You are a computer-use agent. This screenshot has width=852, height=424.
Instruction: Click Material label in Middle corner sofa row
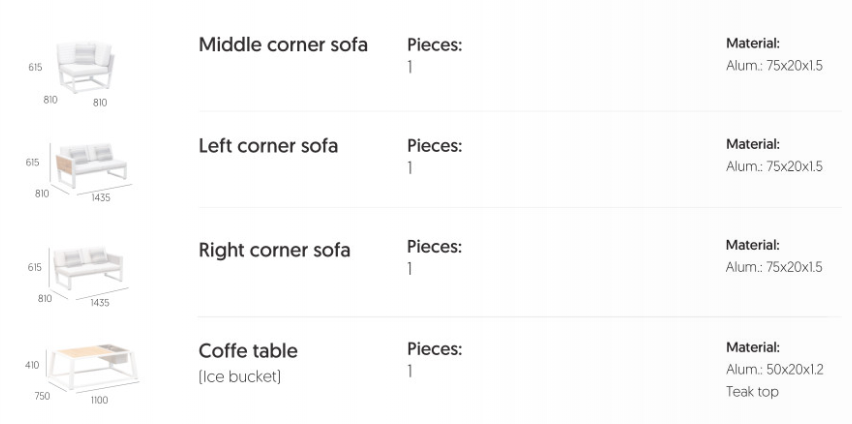click(x=752, y=44)
